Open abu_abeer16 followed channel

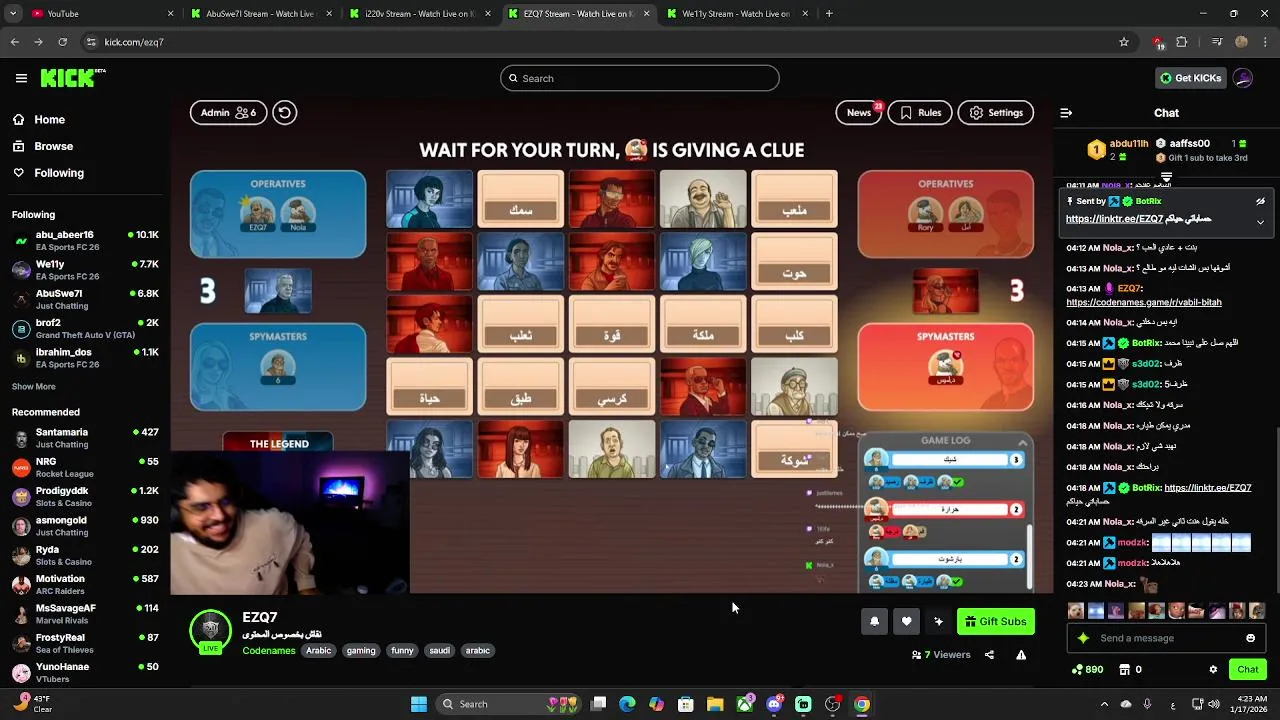coord(85,241)
